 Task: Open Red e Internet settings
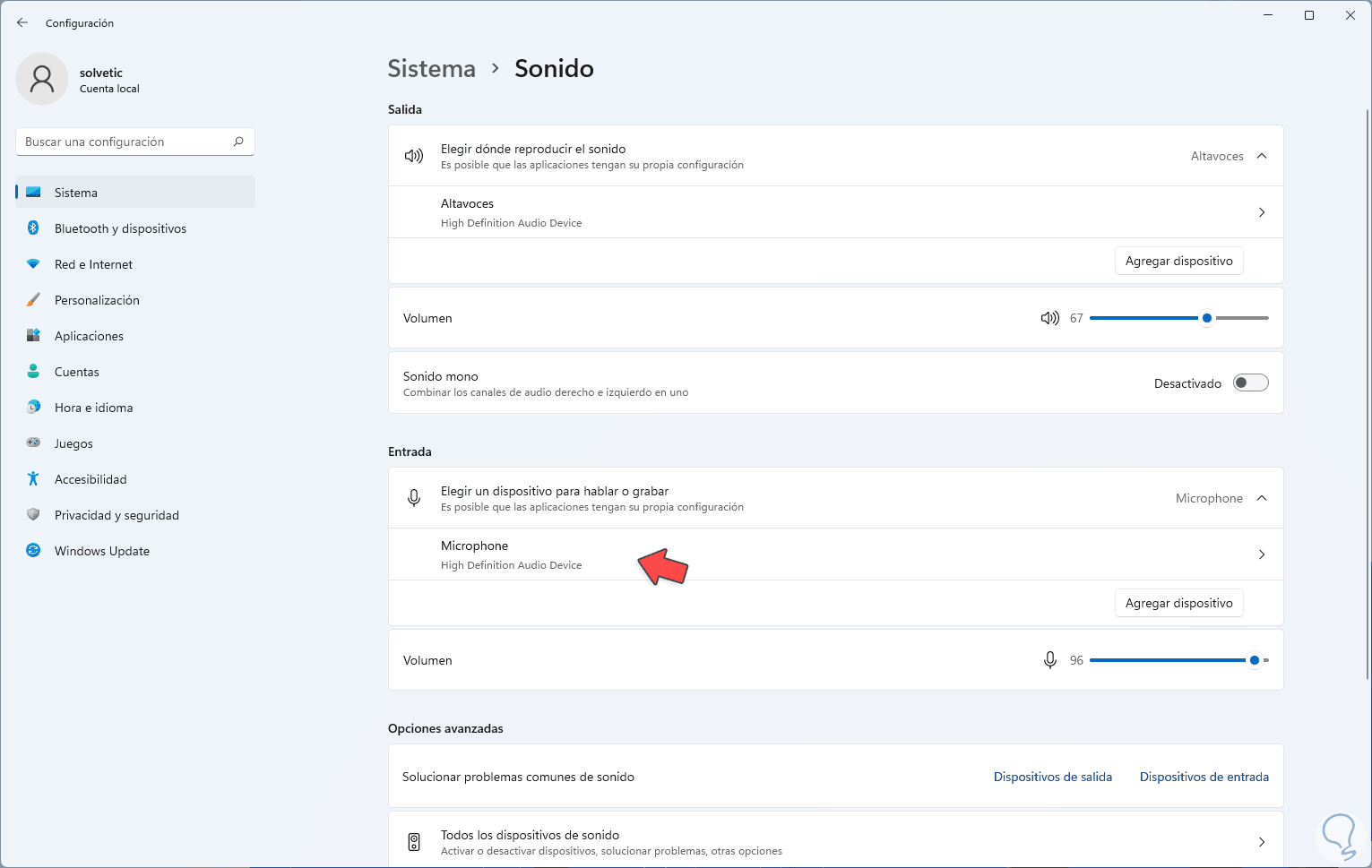click(x=93, y=264)
